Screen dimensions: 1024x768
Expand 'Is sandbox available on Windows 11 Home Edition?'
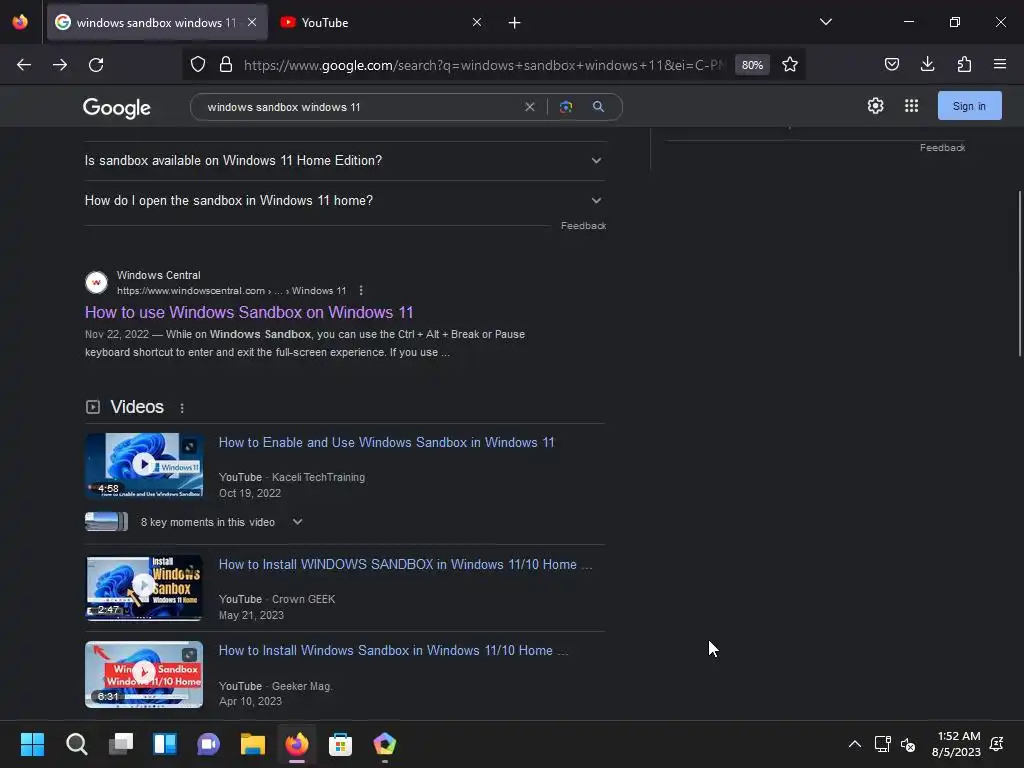[344, 161]
